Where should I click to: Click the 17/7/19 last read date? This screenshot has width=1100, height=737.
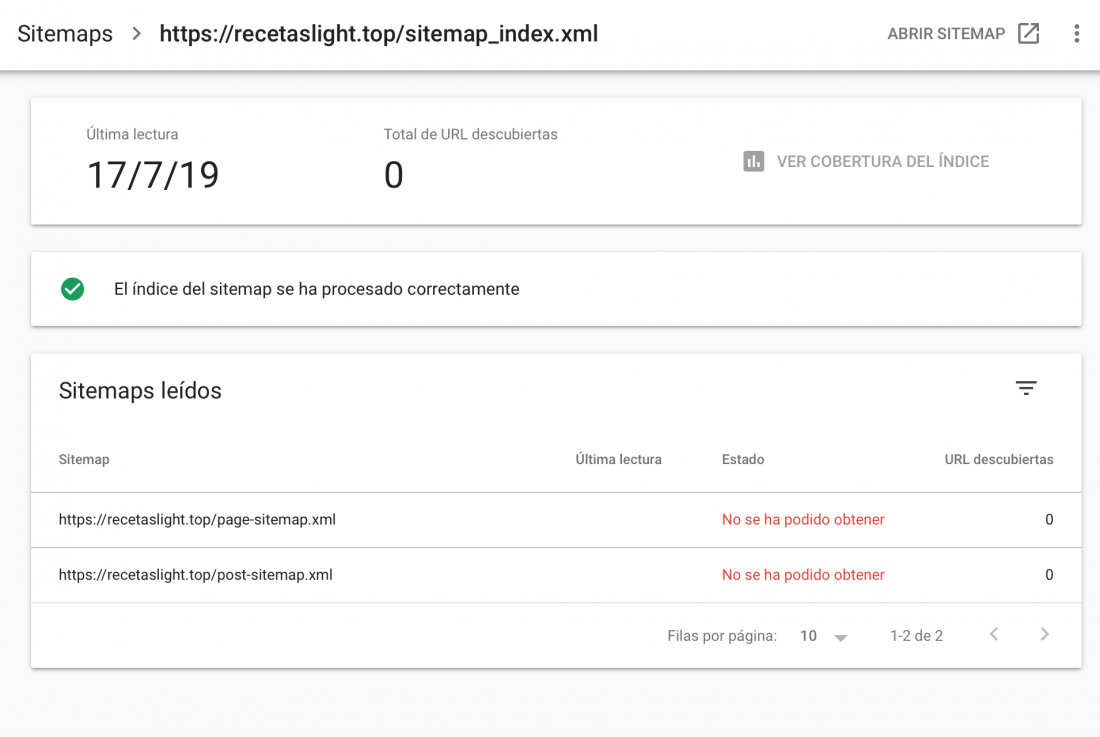(153, 175)
